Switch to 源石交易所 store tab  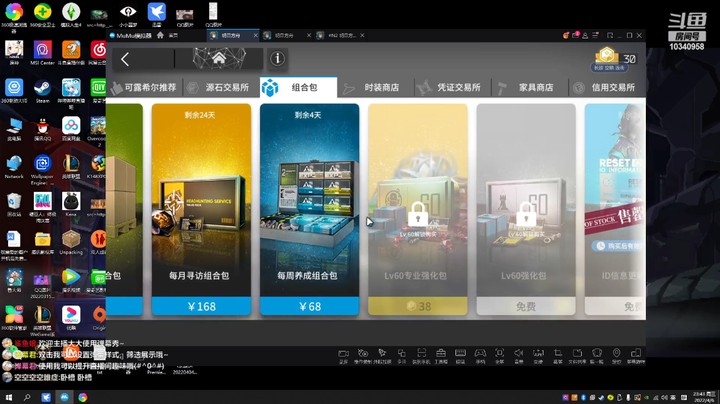click(221, 87)
